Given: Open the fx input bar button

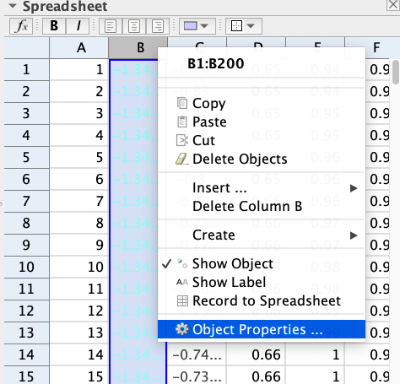Looking at the screenshot, I should click(x=21, y=26).
